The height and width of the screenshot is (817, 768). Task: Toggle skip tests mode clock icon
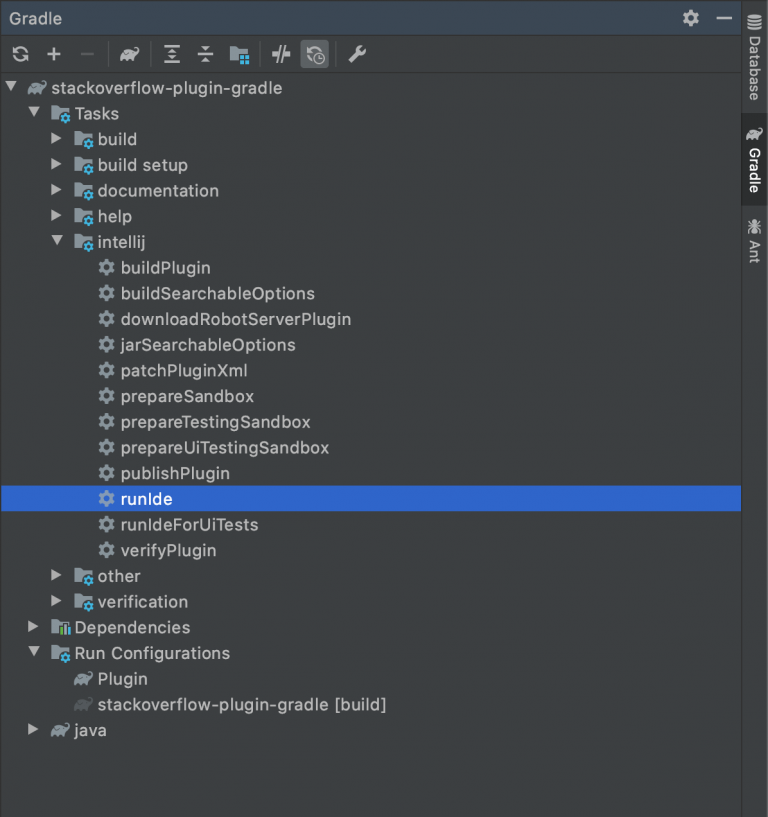pos(315,54)
